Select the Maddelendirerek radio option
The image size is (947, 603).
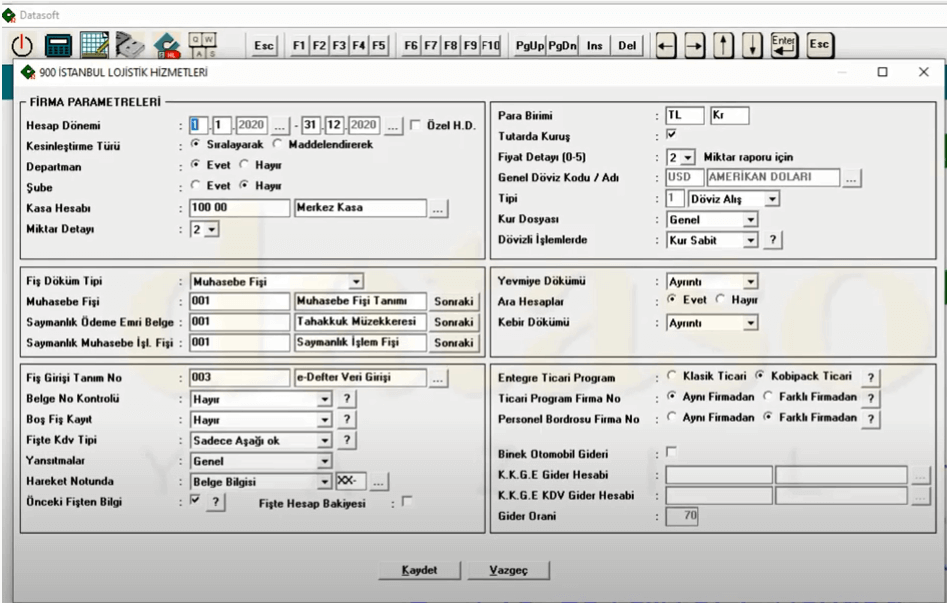(279, 144)
